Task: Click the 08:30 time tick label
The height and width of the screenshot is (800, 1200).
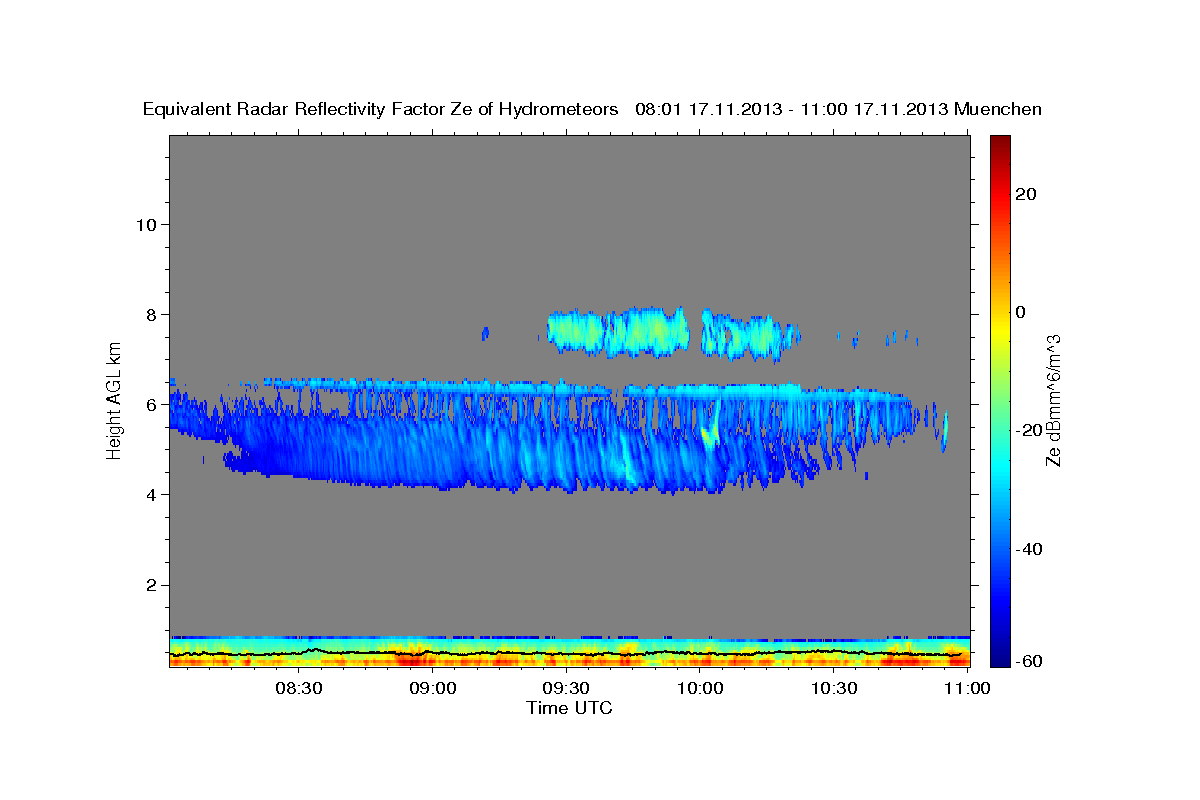Action: pos(299,688)
